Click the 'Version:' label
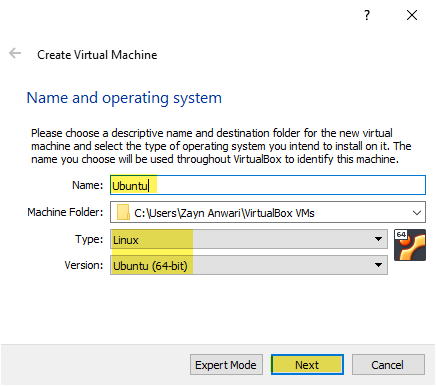Viewport: 436px width, 386px height. point(84,265)
